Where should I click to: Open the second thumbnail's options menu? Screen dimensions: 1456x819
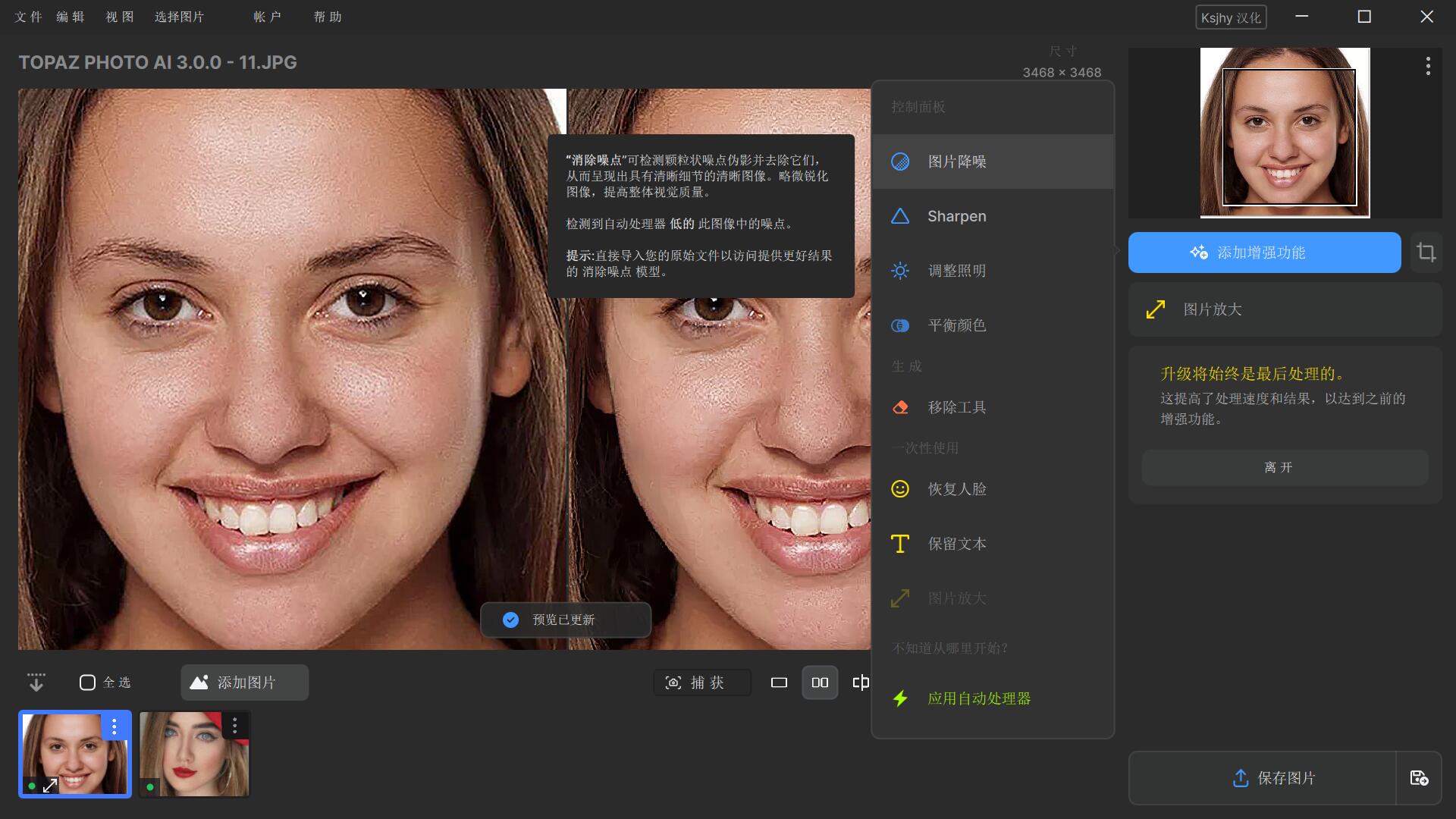click(234, 726)
